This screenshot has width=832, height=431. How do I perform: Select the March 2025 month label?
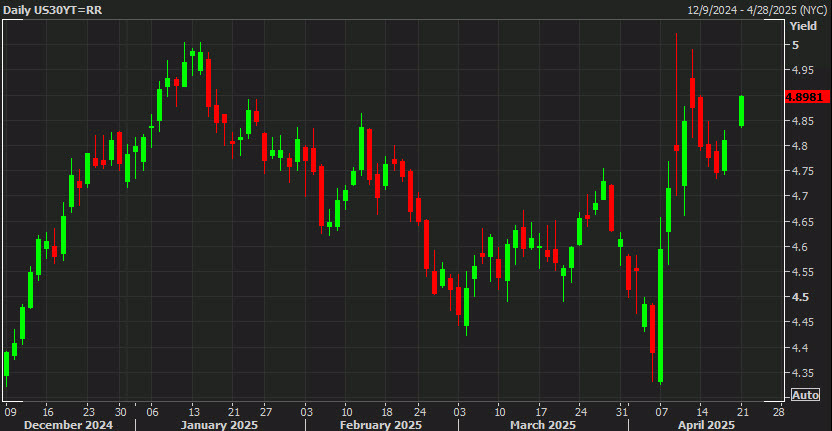(542, 425)
